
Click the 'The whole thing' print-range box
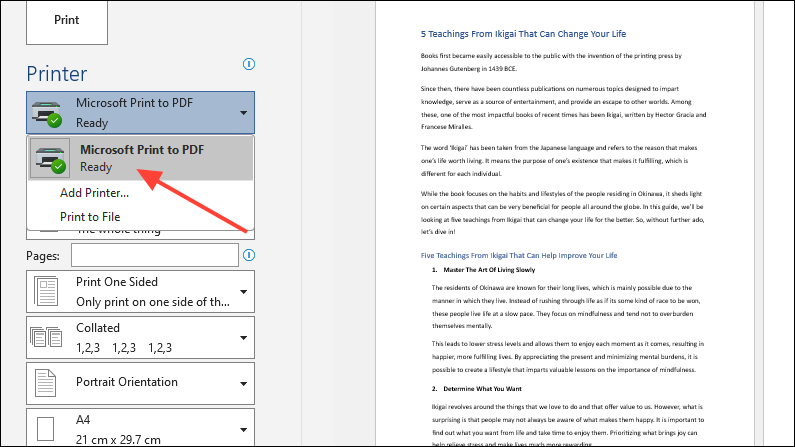point(140,234)
